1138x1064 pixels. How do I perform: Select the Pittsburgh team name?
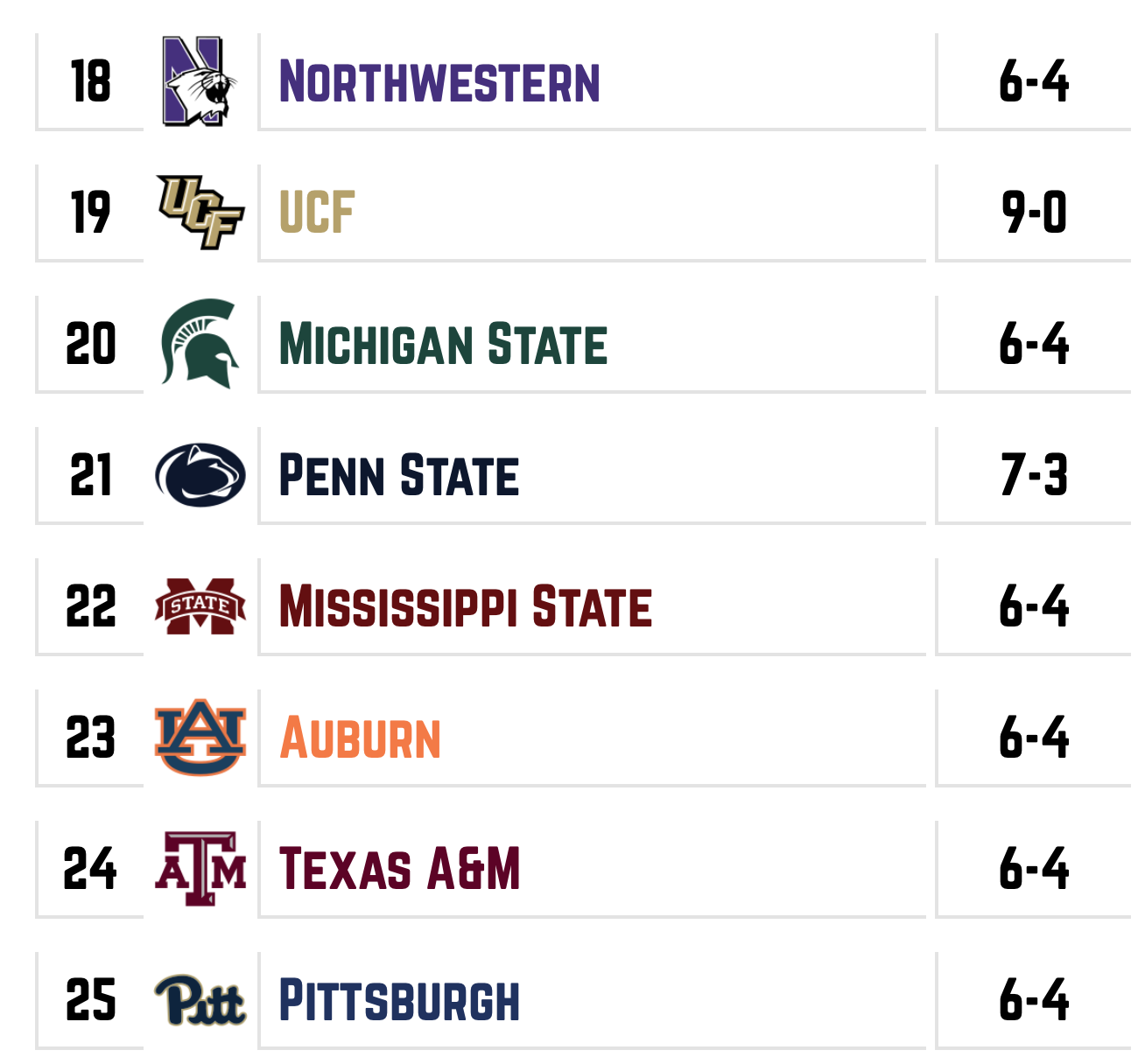tap(398, 1000)
